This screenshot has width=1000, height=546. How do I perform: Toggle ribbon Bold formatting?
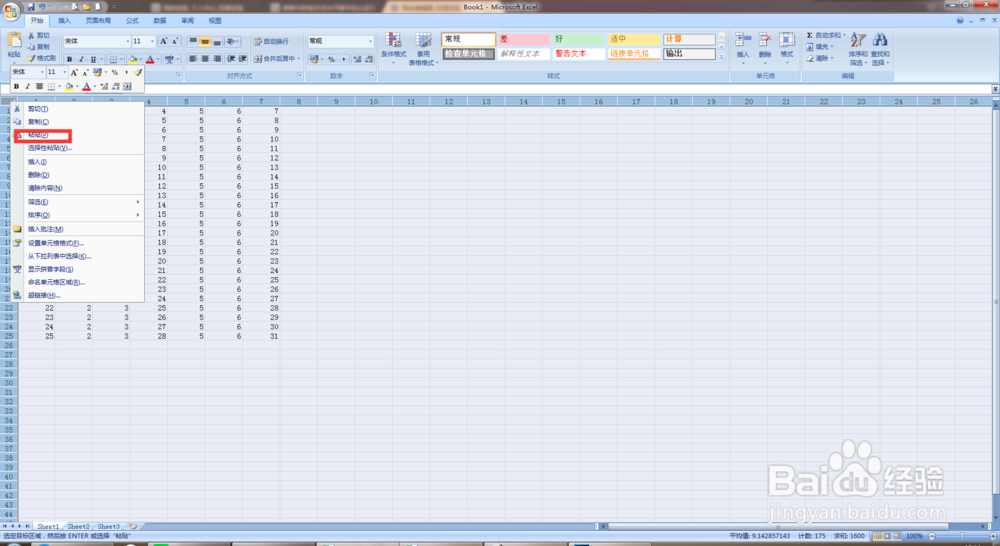(x=69, y=59)
